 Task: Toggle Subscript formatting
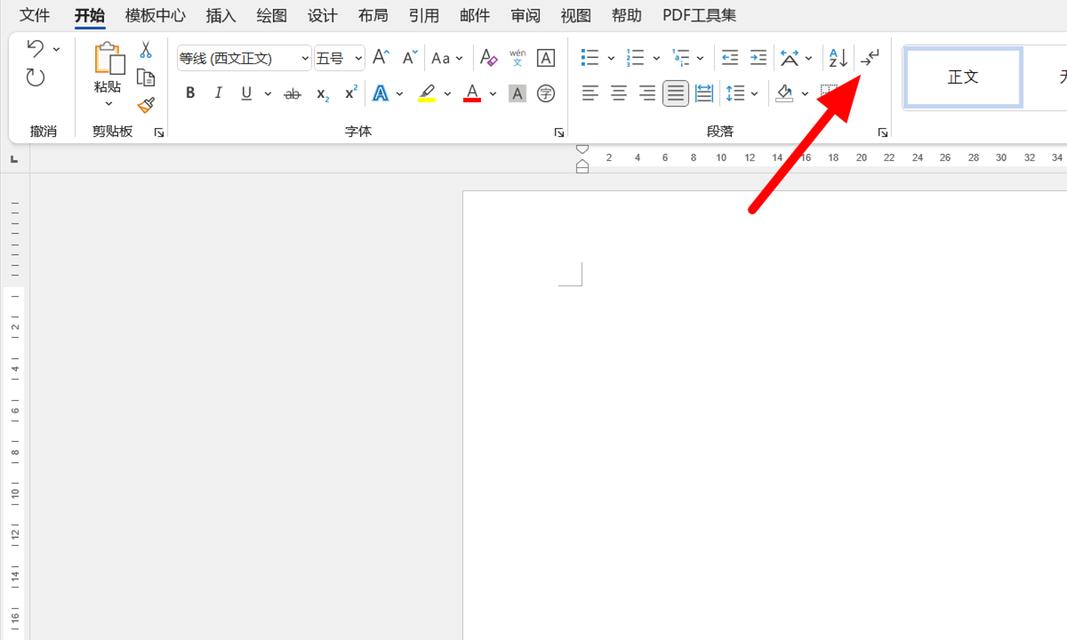tap(323, 94)
